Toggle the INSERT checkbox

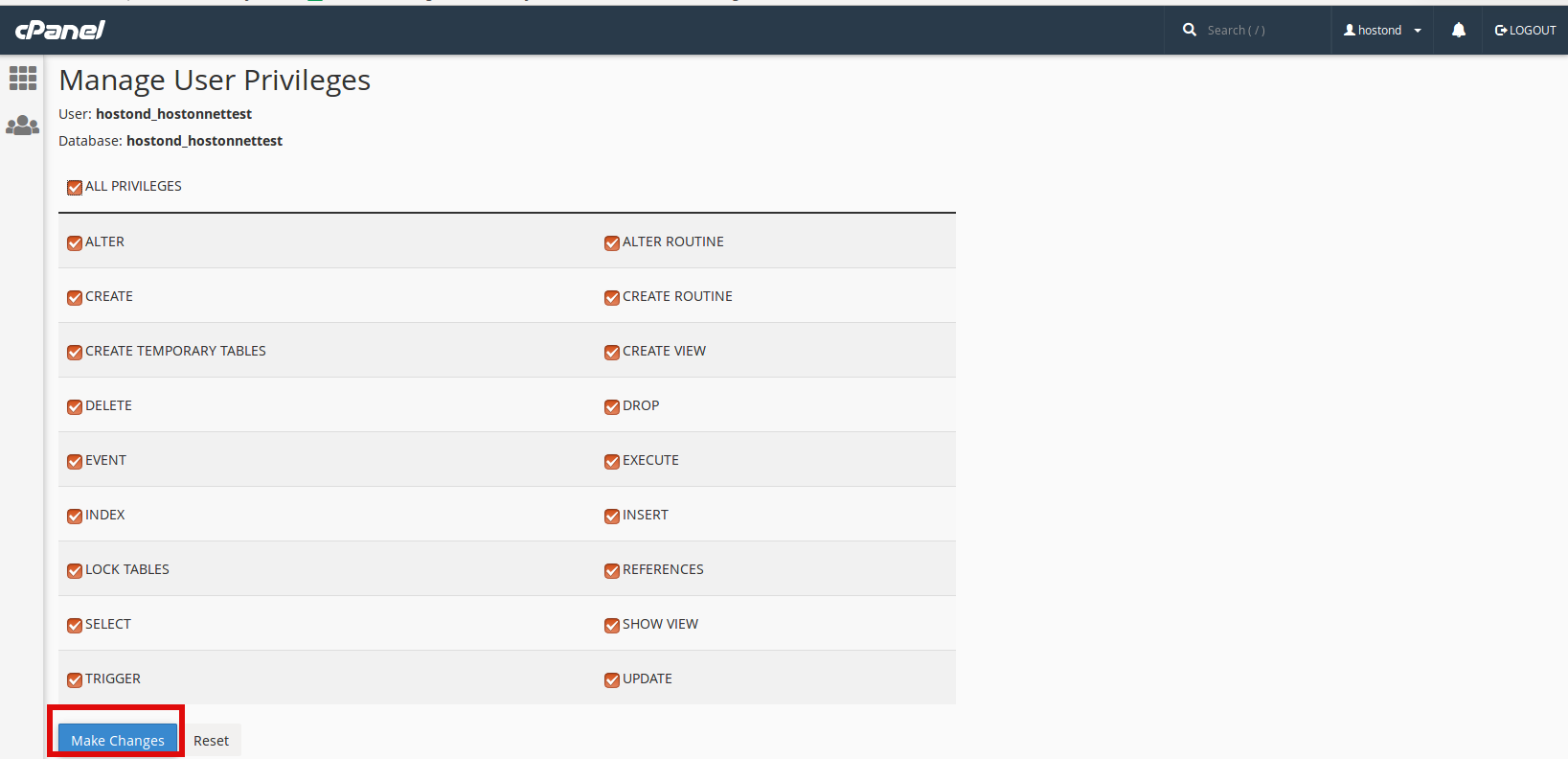coord(612,516)
